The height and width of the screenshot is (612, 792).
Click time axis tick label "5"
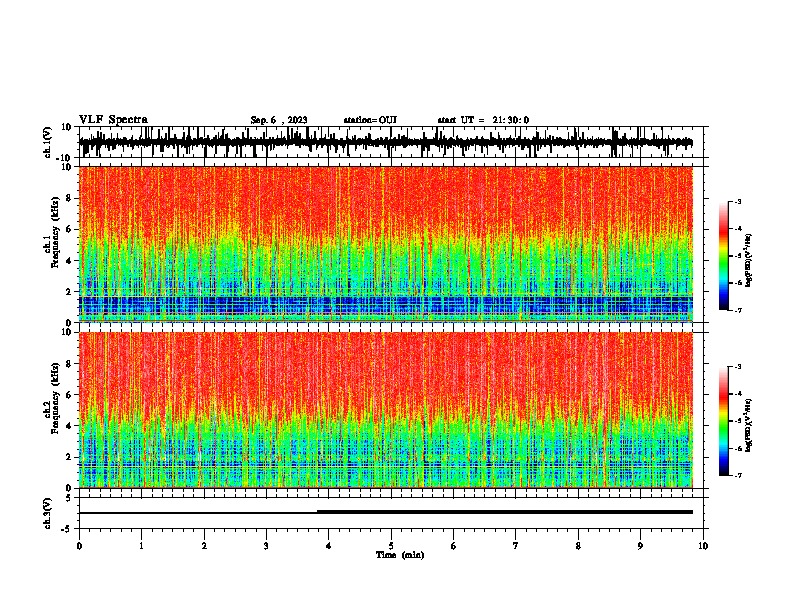pos(391,546)
